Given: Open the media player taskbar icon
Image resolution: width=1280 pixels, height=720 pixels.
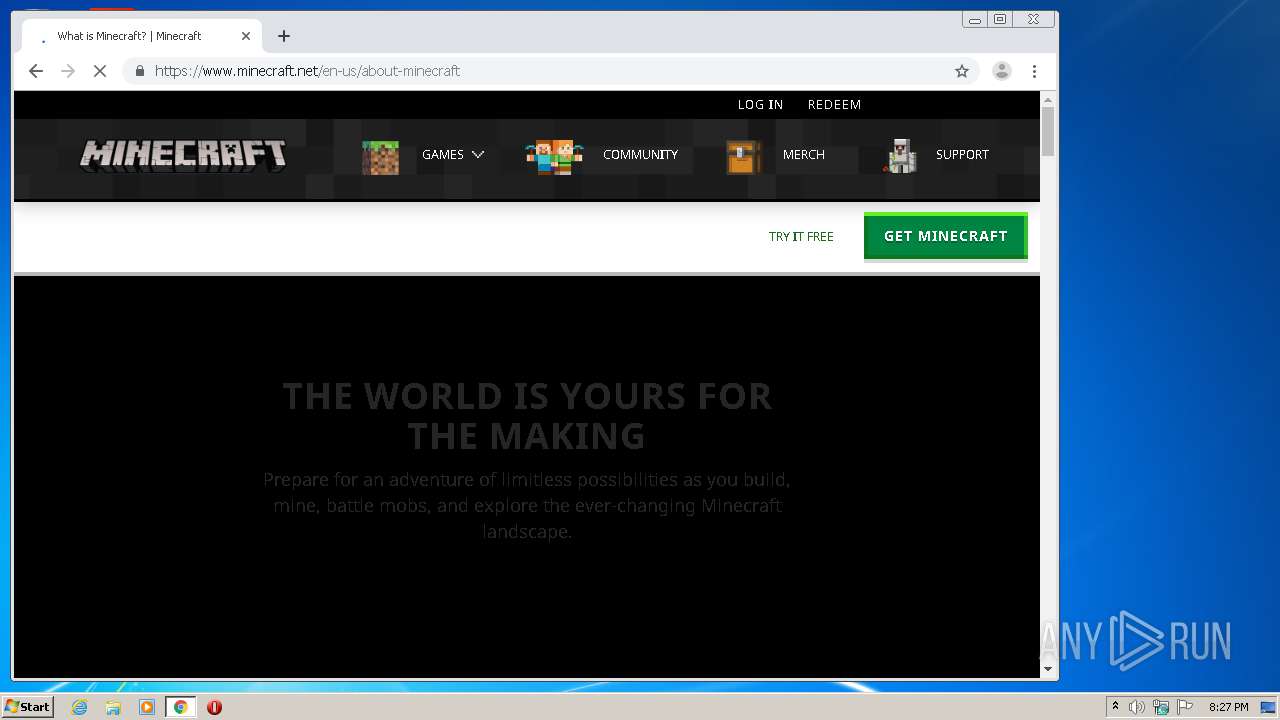Looking at the screenshot, I should tap(147, 707).
